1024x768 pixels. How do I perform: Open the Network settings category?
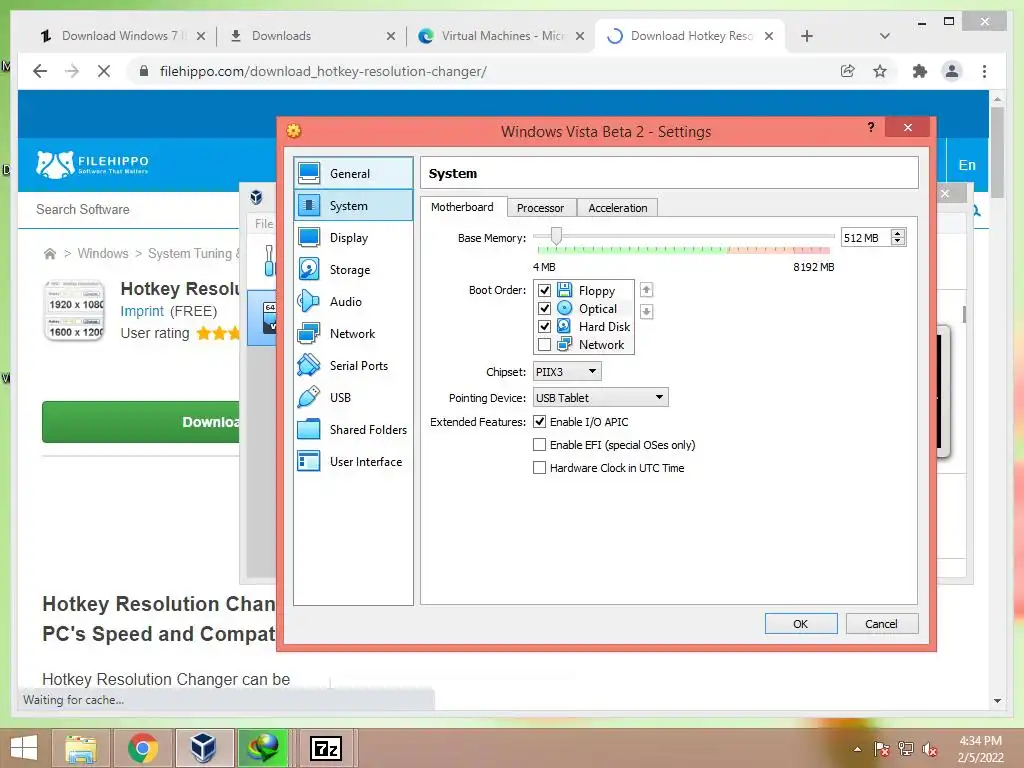[353, 334]
